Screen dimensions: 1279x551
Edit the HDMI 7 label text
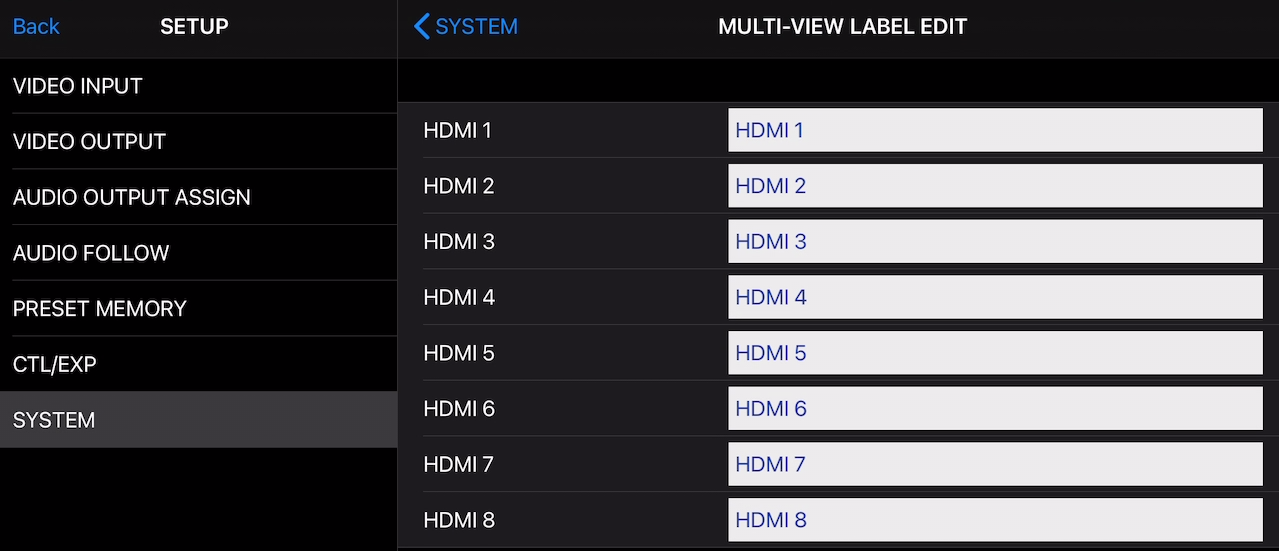[994, 464]
